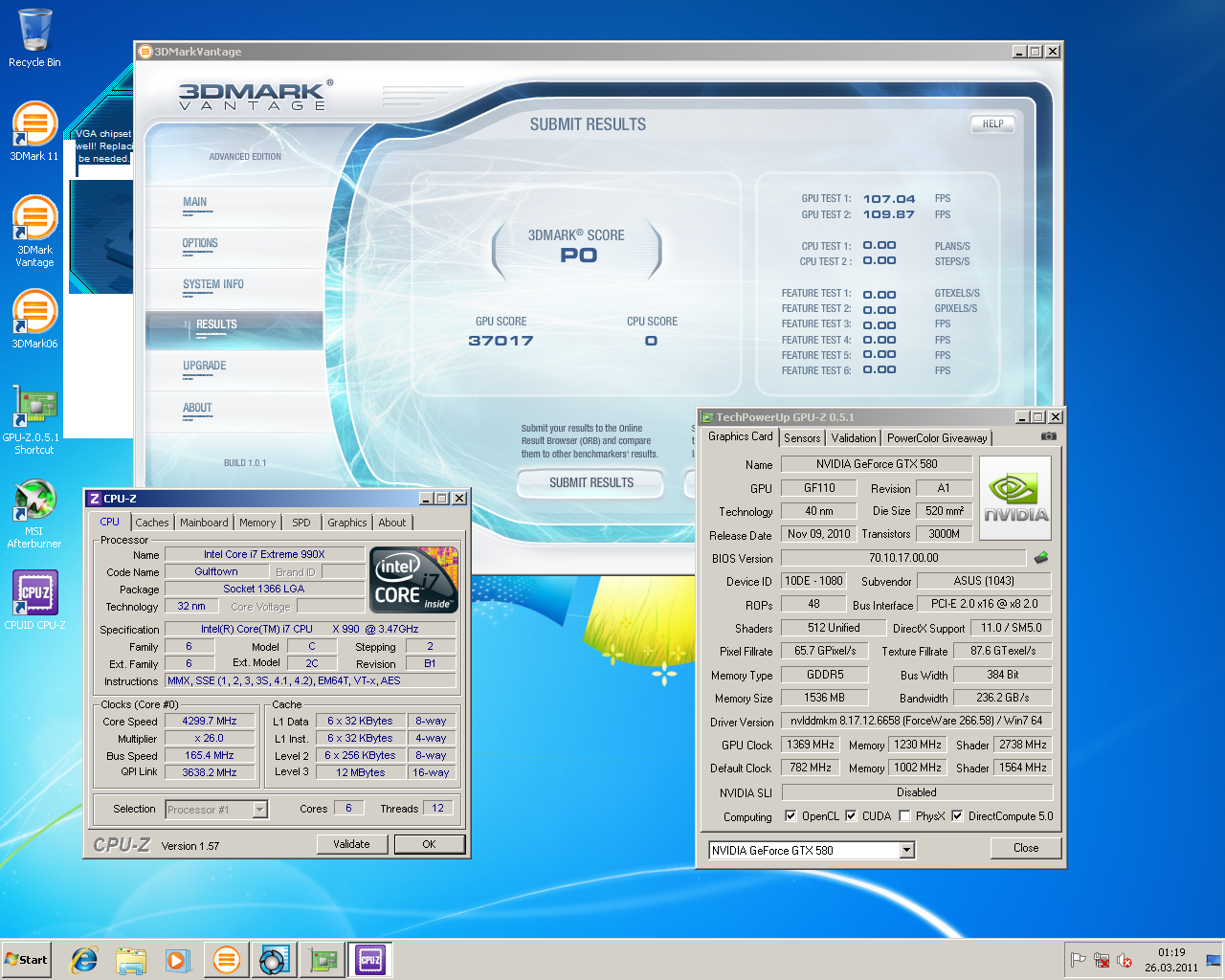1225x980 pixels.
Task: Toggle the DirectCompute 5.0 checkbox
Action: click(x=957, y=816)
